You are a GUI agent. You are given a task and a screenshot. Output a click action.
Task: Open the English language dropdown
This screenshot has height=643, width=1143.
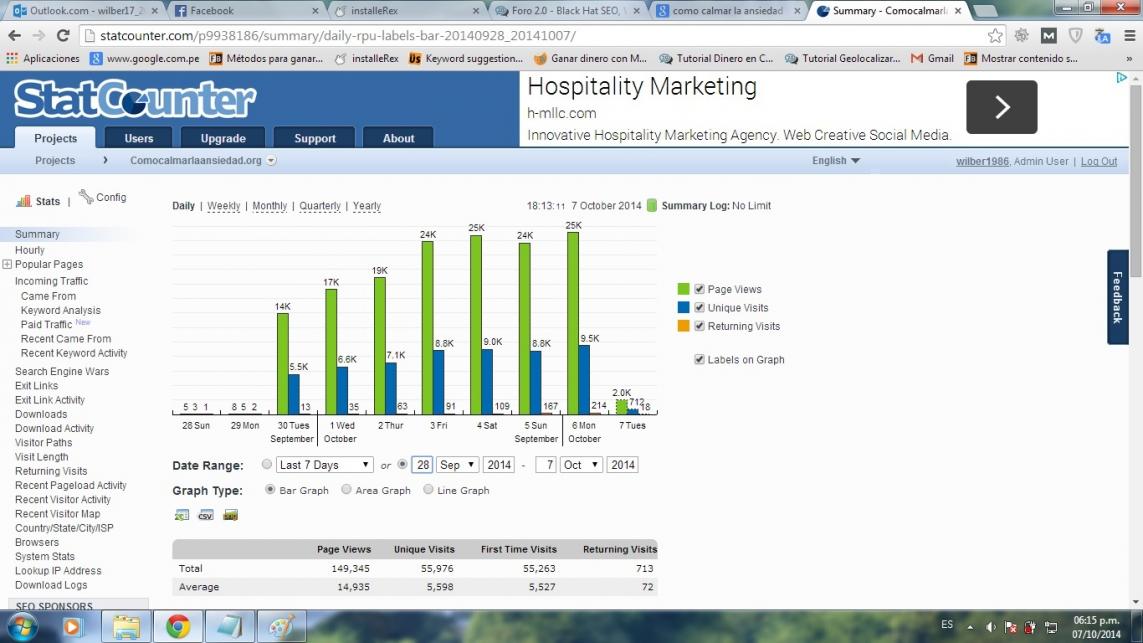(x=835, y=161)
